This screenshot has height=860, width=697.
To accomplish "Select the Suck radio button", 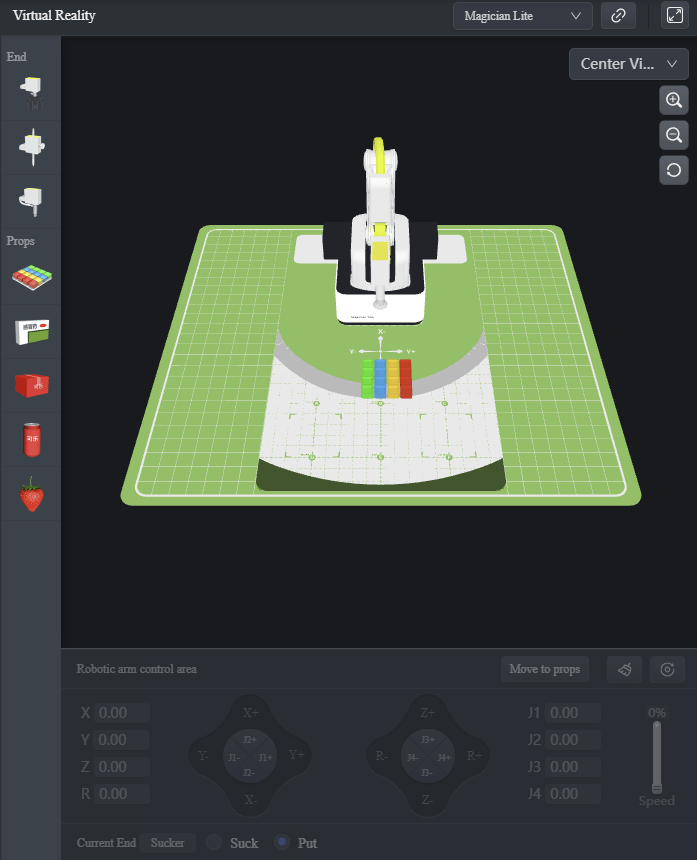I will pos(214,843).
